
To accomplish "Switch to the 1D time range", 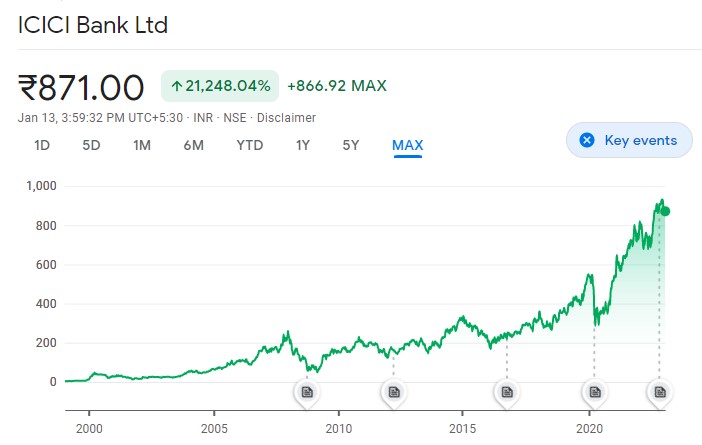I will click(42, 145).
